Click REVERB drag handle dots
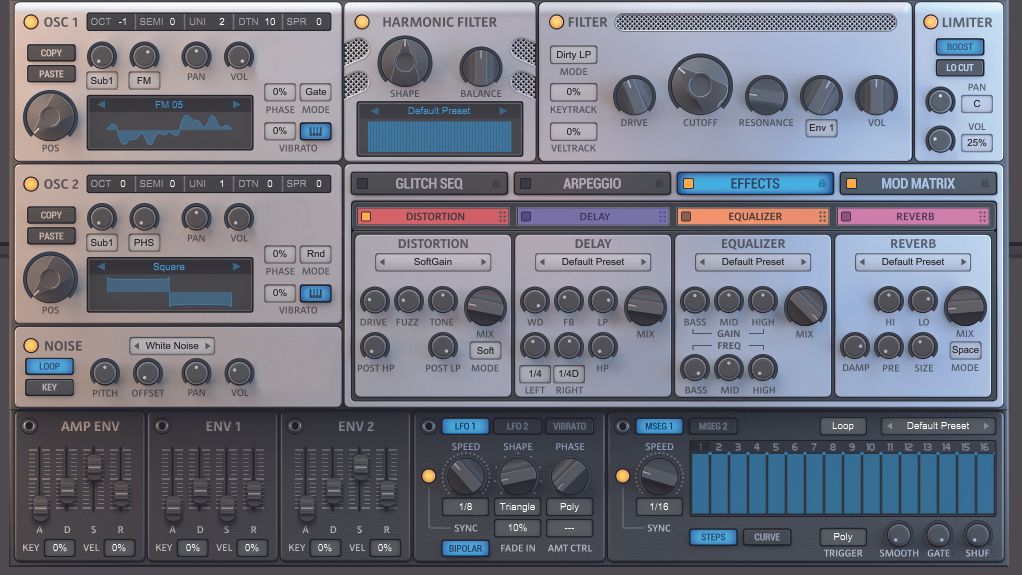Screen dimensions: 1022x575 [982, 216]
